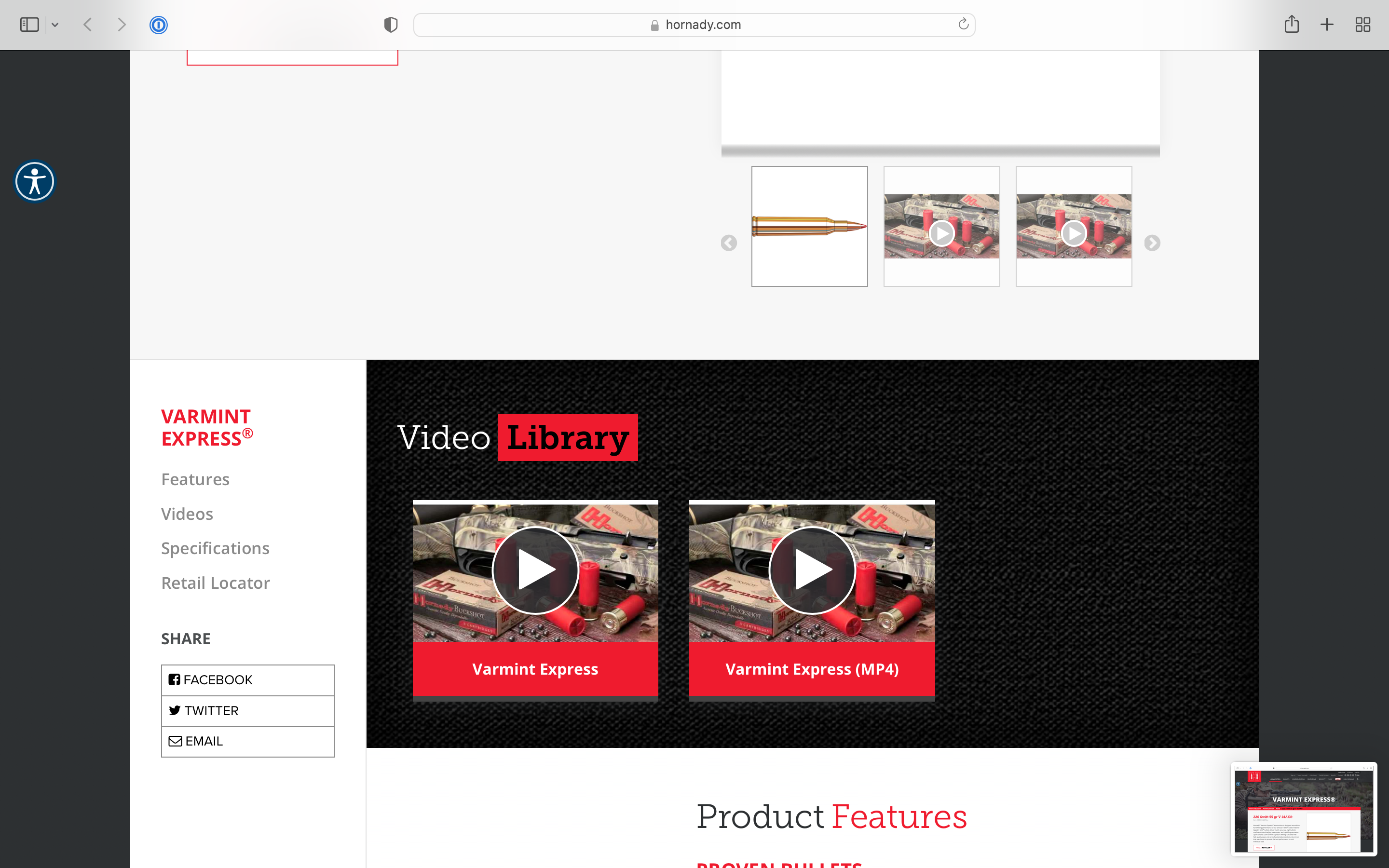Go back to previous page
This screenshot has width=1389, height=868.
tap(88, 25)
